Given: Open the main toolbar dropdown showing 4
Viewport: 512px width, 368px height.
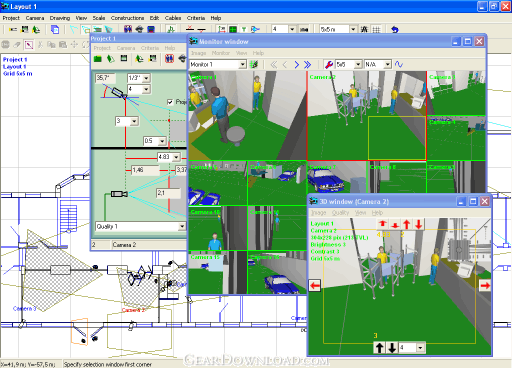Looking at the screenshot, I should [x=292, y=29].
